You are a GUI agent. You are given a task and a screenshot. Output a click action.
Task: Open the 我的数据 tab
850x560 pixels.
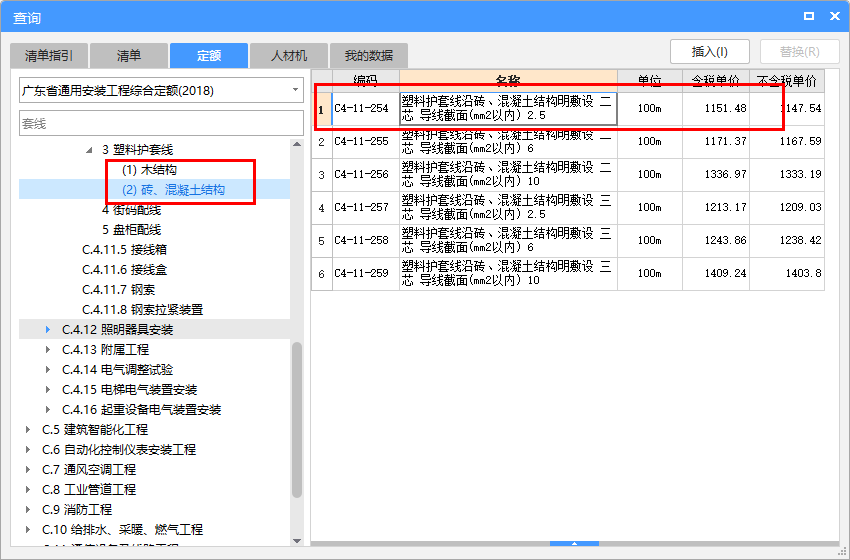coord(369,56)
